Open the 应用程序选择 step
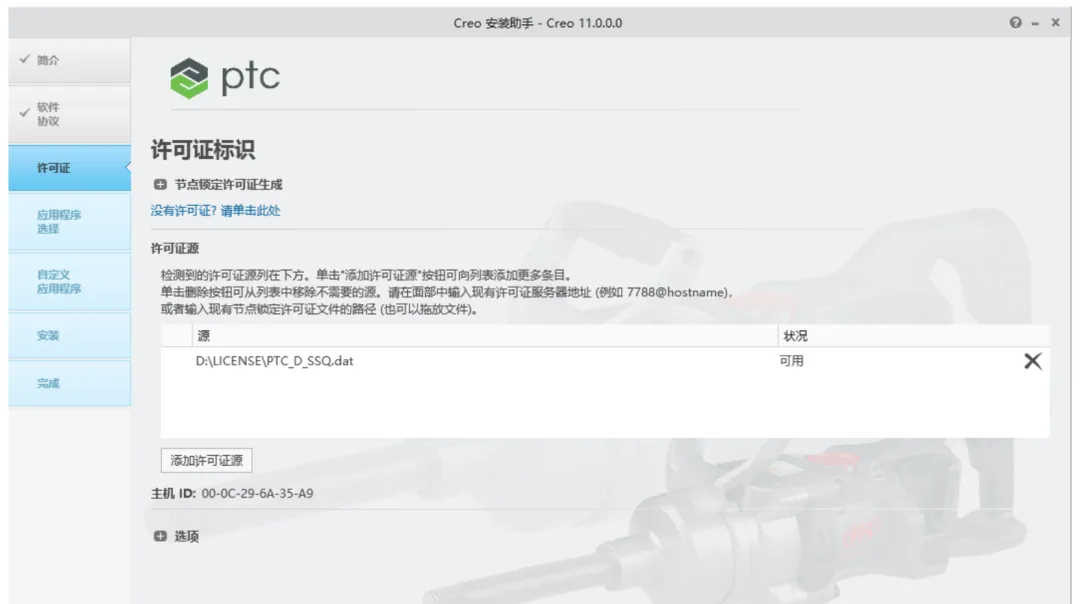1080x604 pixels. tap(70, 222)
